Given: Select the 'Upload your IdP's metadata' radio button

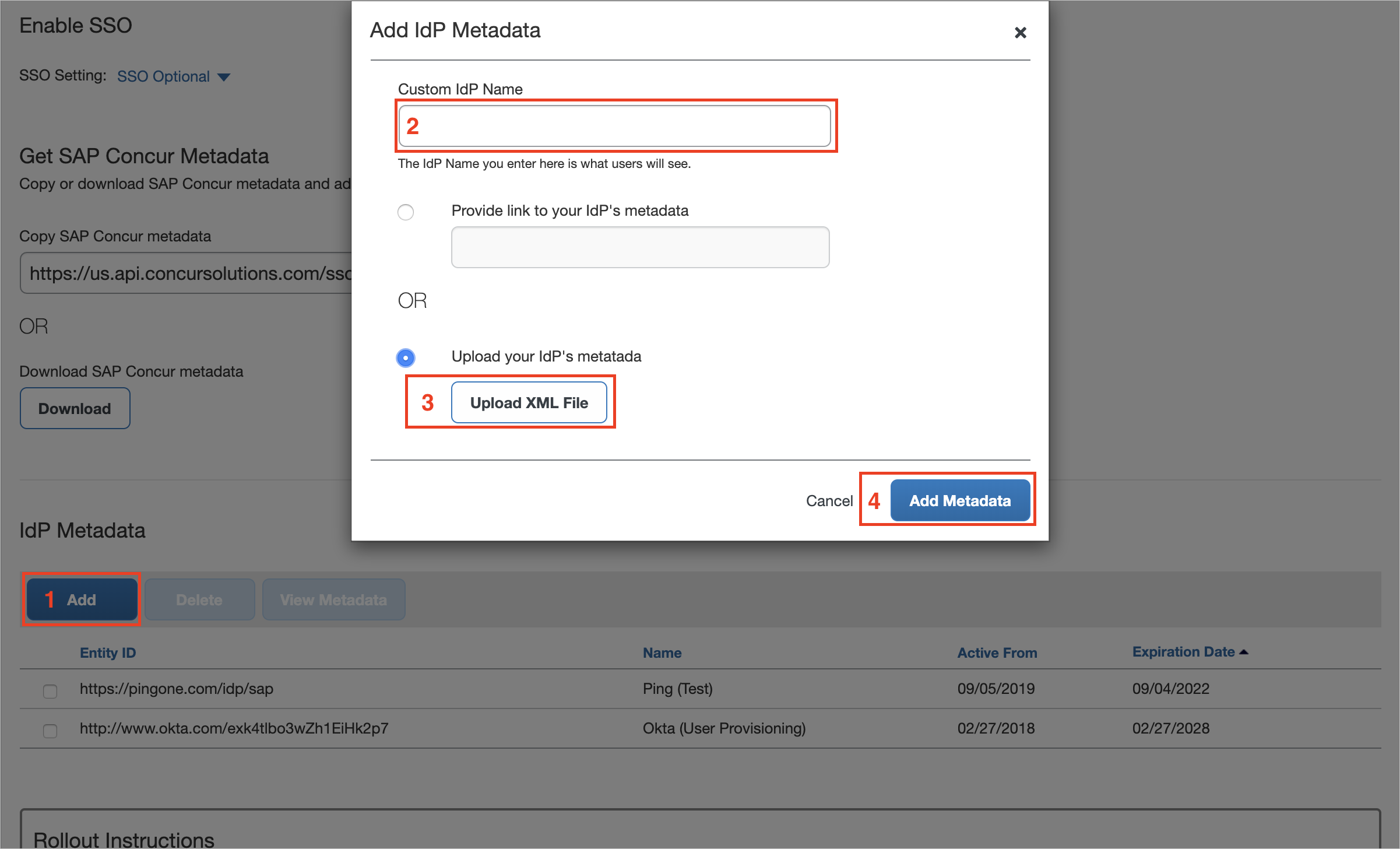Looking at the screenshot, I should 407,356.
